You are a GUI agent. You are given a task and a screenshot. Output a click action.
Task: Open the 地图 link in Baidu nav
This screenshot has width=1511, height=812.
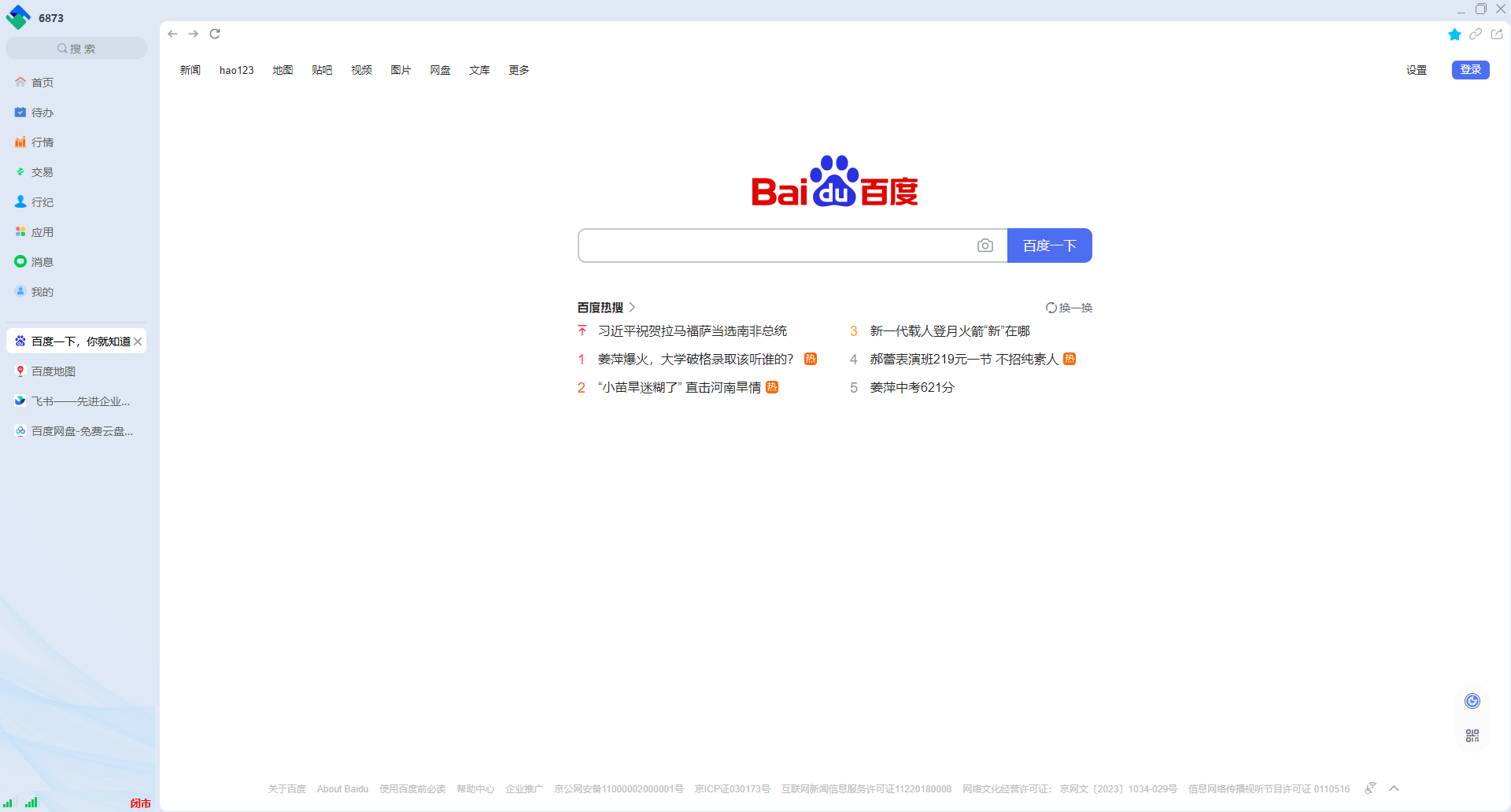click(283, 70)
